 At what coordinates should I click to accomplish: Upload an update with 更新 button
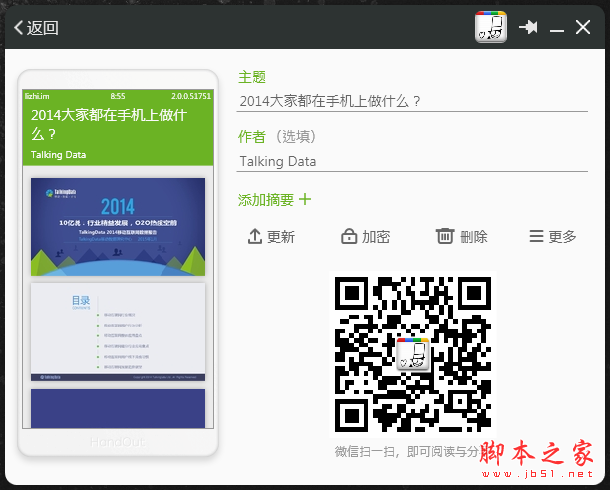click(x=271, y=236)
